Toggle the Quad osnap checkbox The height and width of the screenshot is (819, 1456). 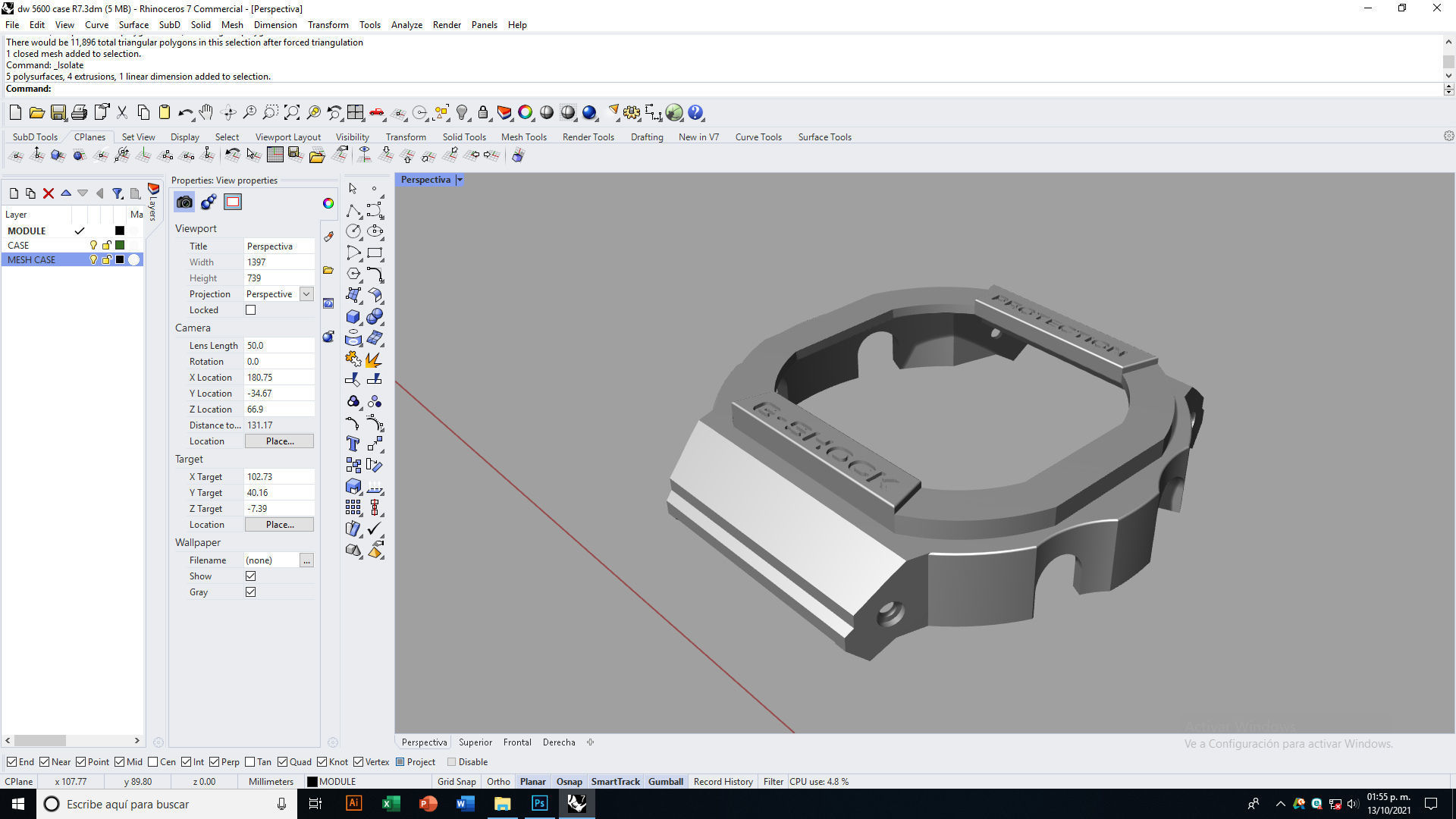(283, 762)
